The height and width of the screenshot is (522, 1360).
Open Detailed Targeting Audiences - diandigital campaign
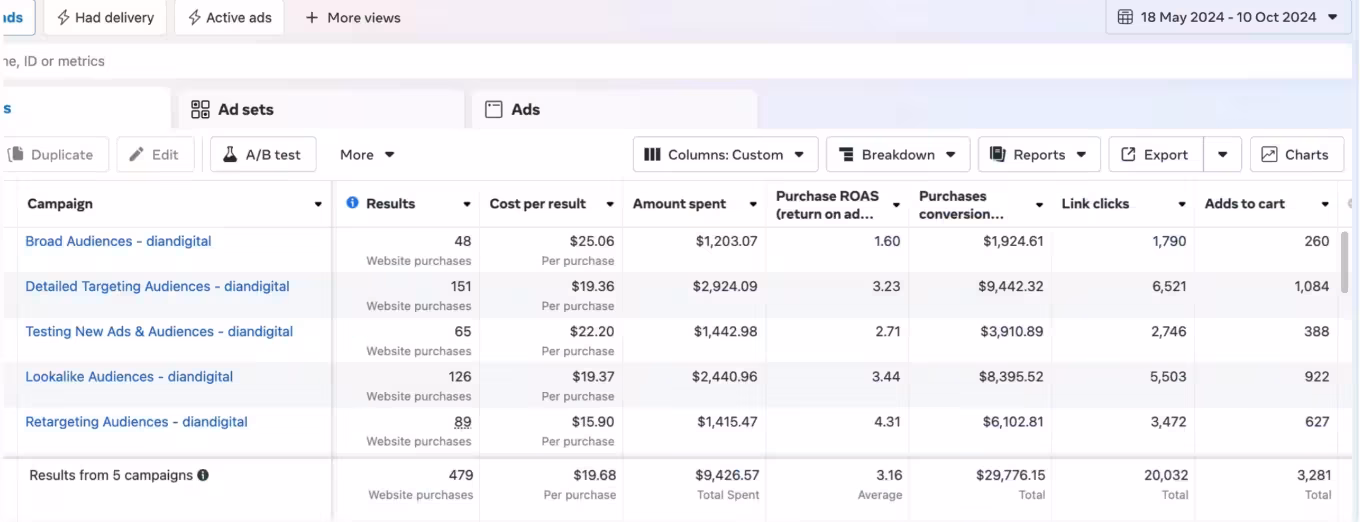pyautogui.click(x=157, y=286)
